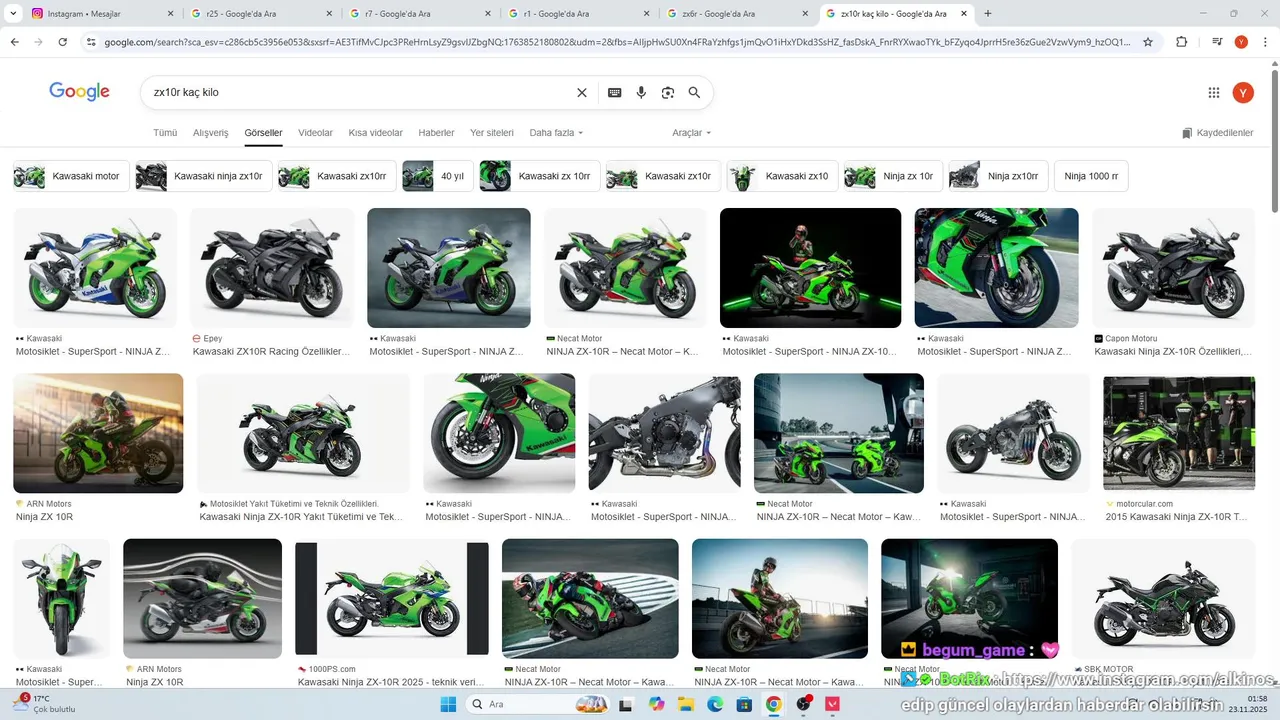Switch to the 'Alışveriş' tab

(210, 133)
